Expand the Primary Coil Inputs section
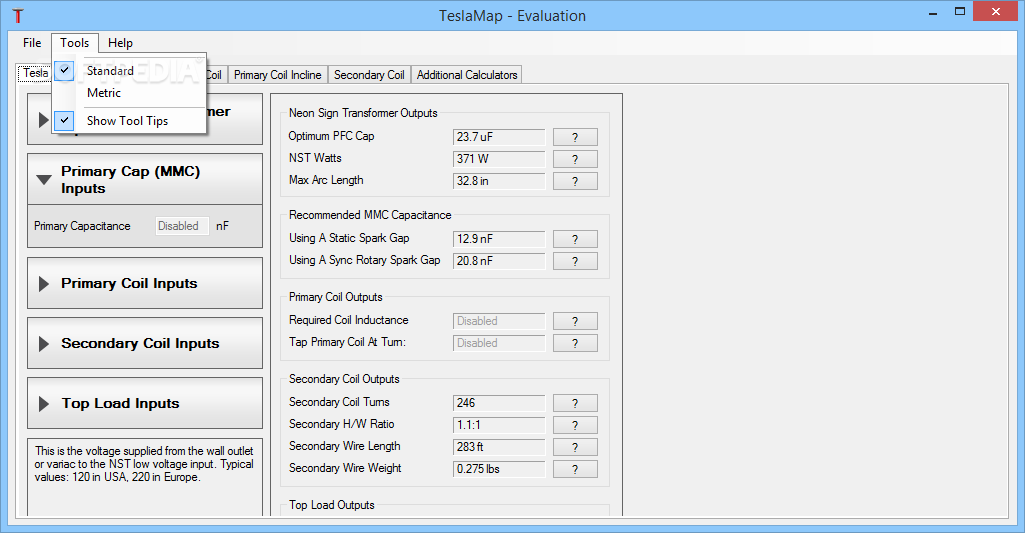Image resolution: width=1025 pixels, height=533 pixels. (145, 283)
